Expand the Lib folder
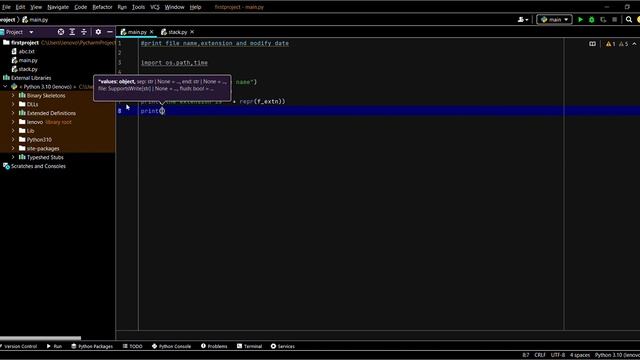The width and height of the screenshot is (640, 360). (x=13, y=131)
